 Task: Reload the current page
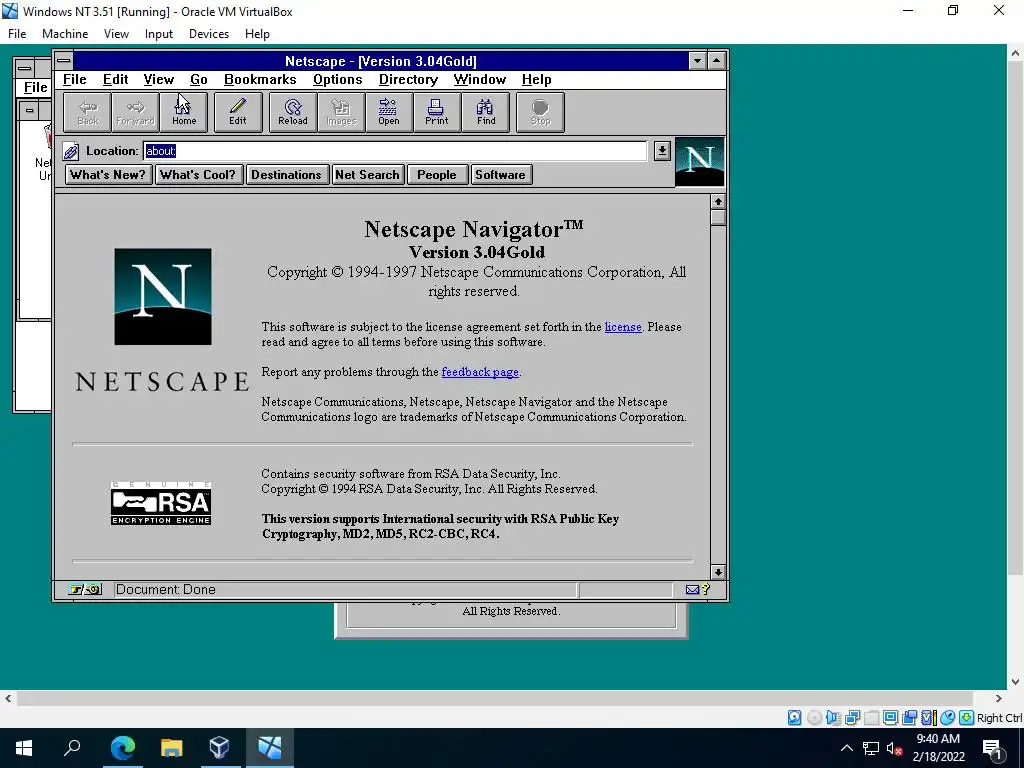point(293,112)
